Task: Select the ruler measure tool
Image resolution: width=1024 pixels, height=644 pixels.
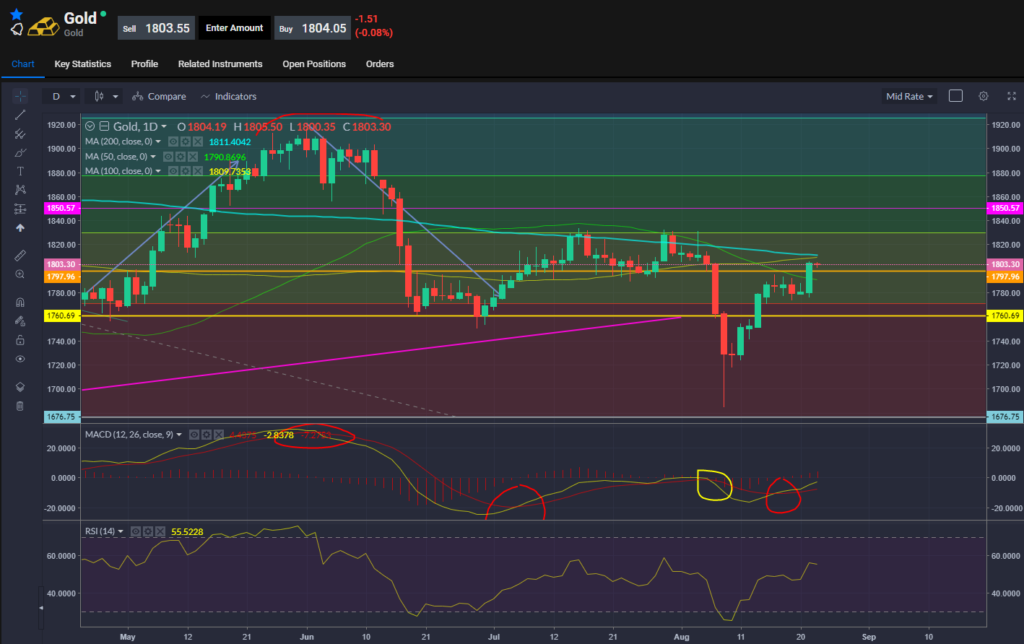Action: pos(19,255)
